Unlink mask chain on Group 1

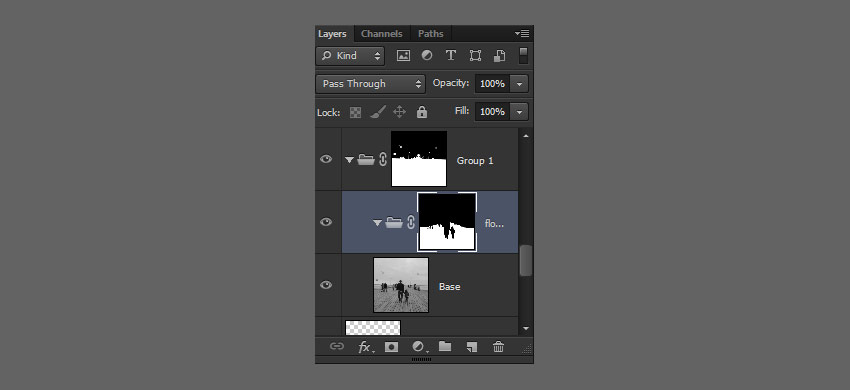point(383,159)
